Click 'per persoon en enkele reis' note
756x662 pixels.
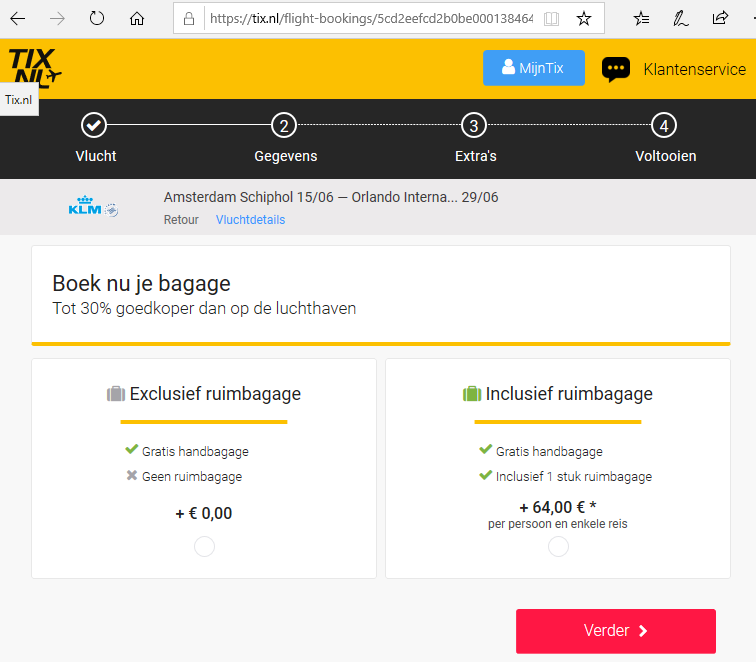(x=557, y=524)
